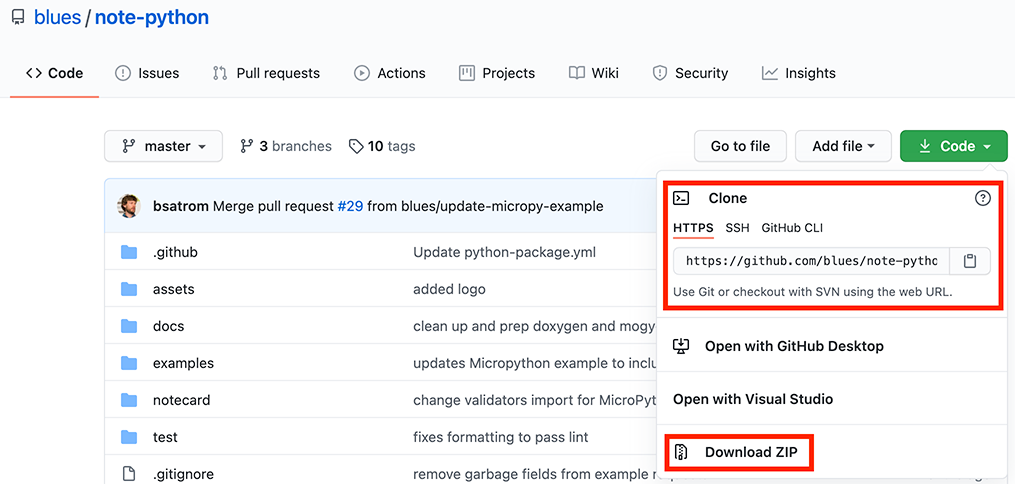Click the Go to file button
This screenshot has width=1015, height=484.
click(x=741, y=146)
